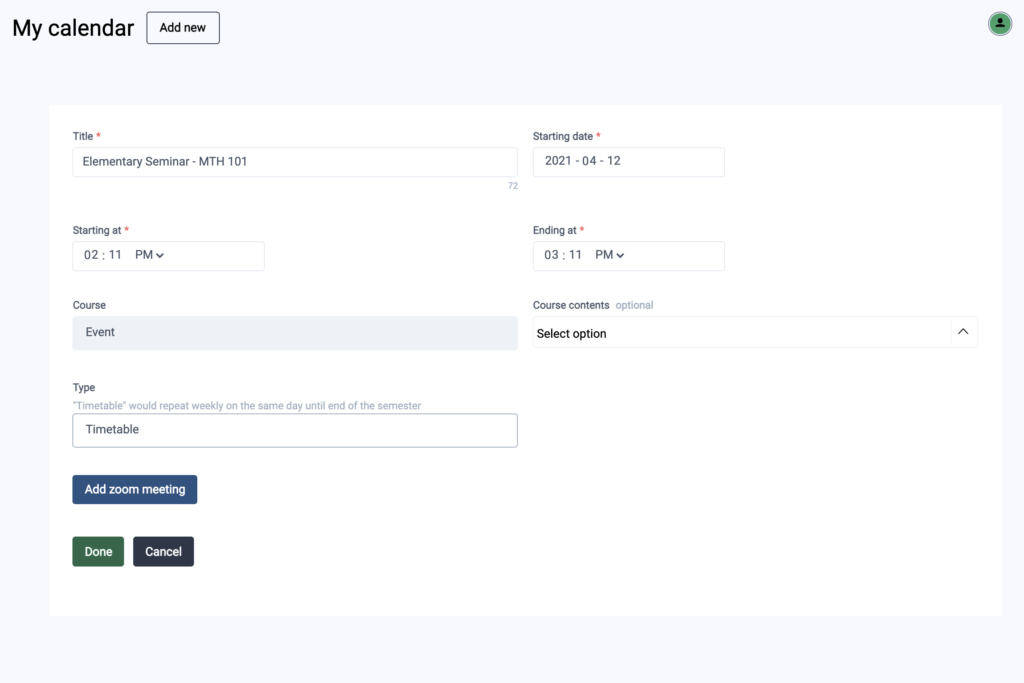Save the event with the Done button

[x=97, y=551]
